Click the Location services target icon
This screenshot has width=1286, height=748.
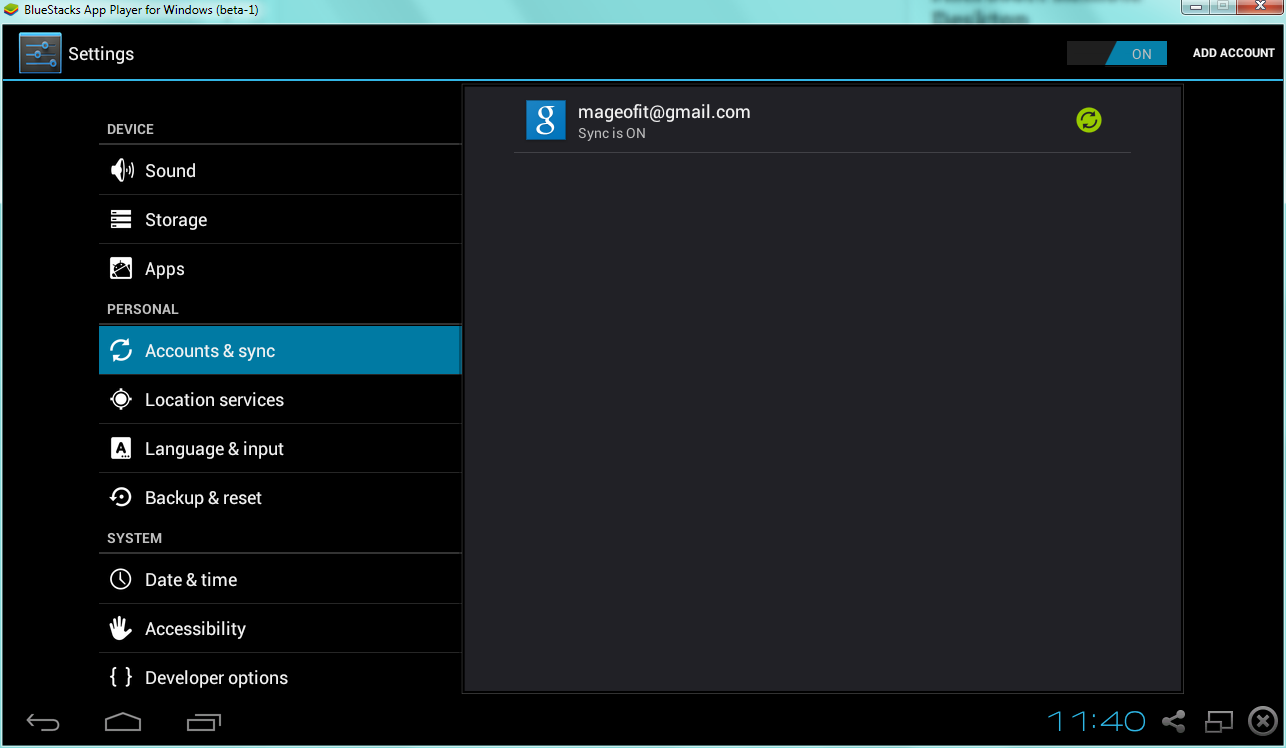tap(121, 399)
